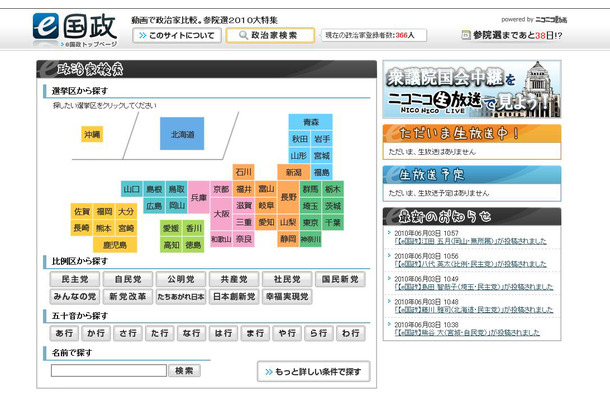Select 新潟 district tile
The width and height of the screenshot is (610, 400).
(x=294, y=172)
